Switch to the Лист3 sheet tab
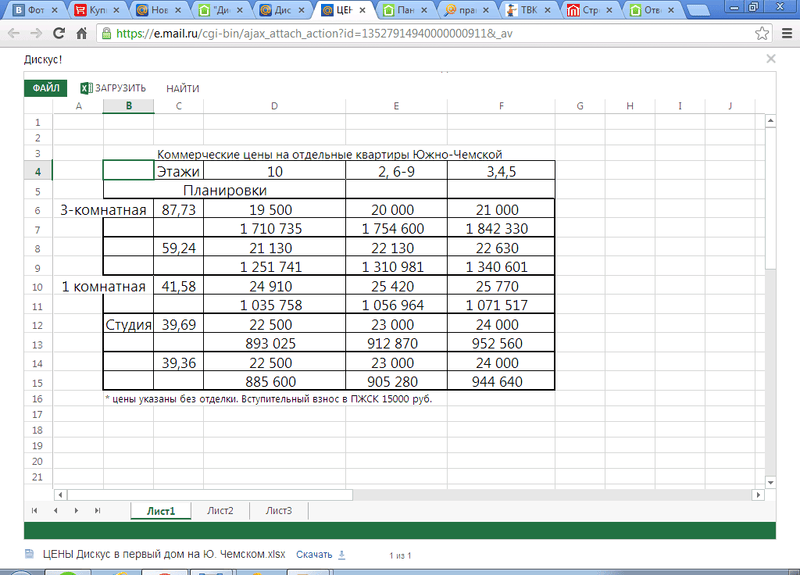This screenshot has width=800, height=575. point(278,510)
